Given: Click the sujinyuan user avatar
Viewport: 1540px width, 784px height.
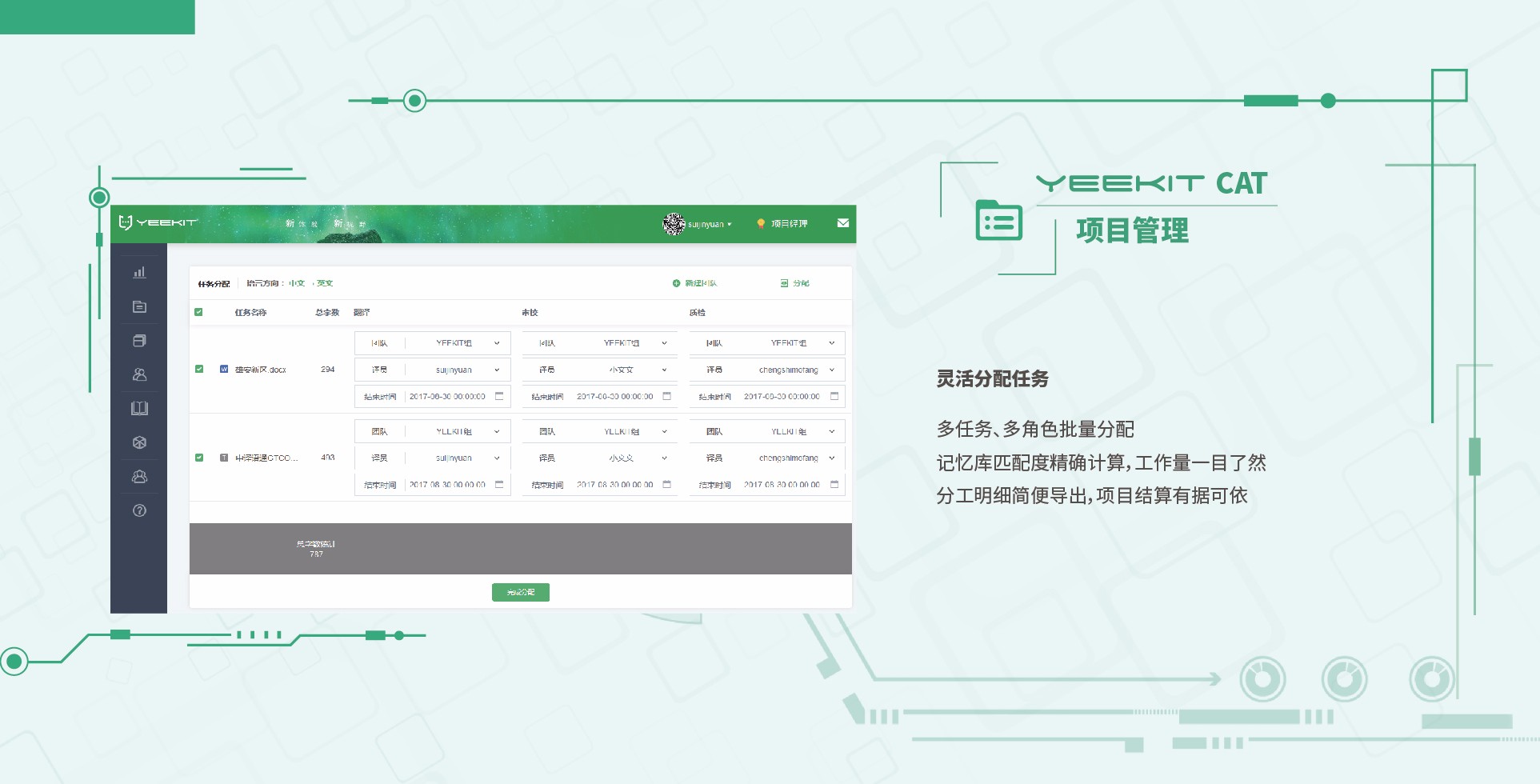Looking at the screenshot, I should [674, 224].
